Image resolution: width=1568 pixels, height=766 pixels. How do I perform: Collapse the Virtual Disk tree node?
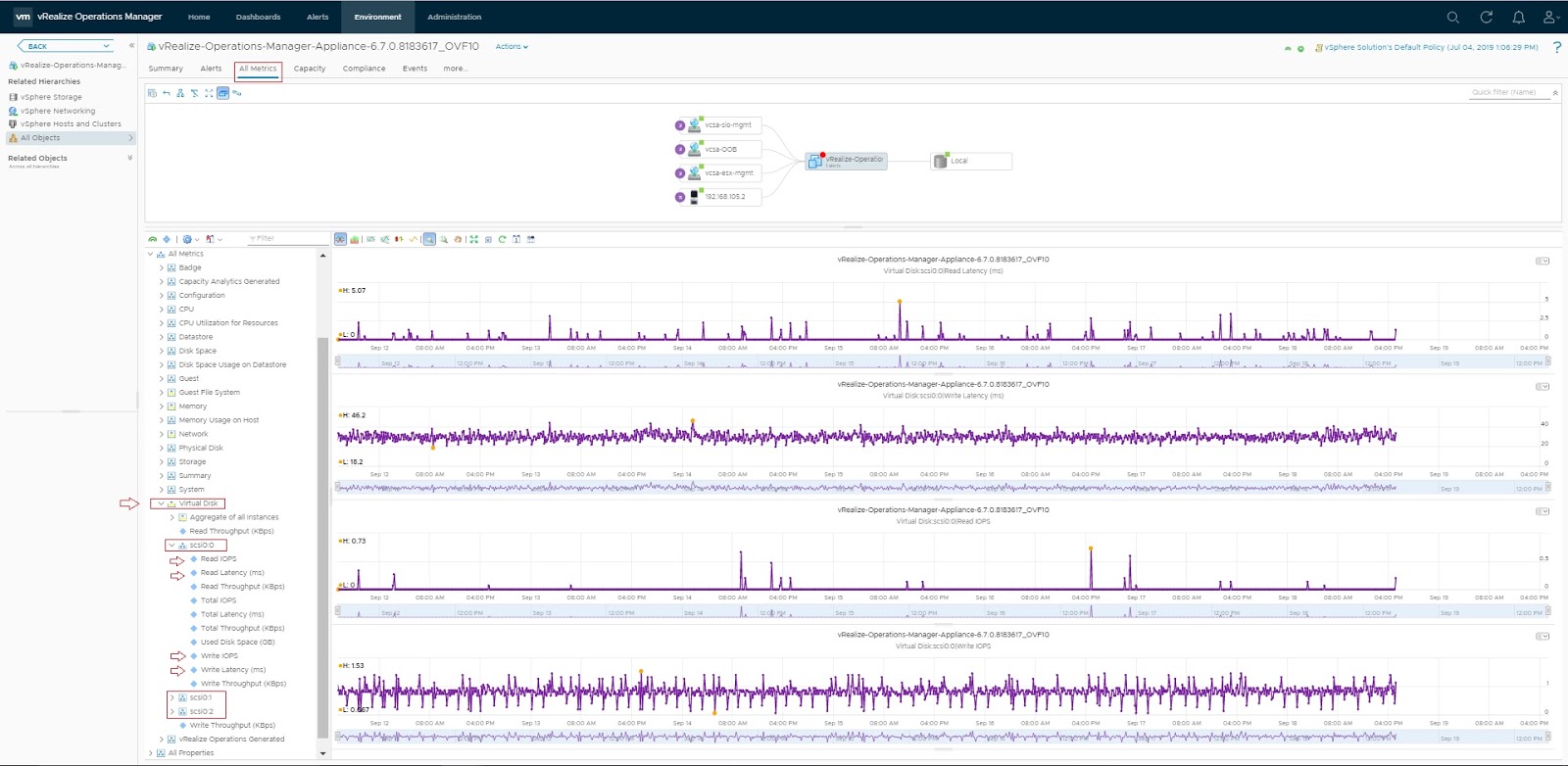click(x=161, y=503)
